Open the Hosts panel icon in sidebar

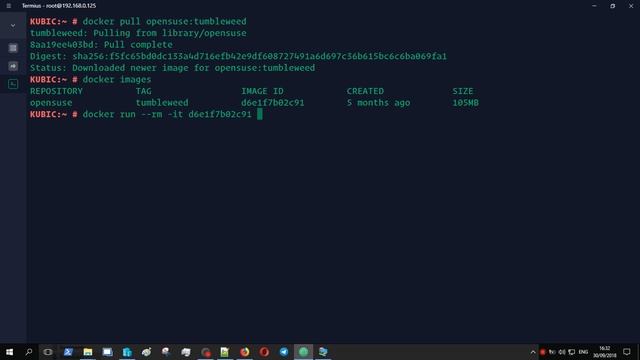click(13, 48)
